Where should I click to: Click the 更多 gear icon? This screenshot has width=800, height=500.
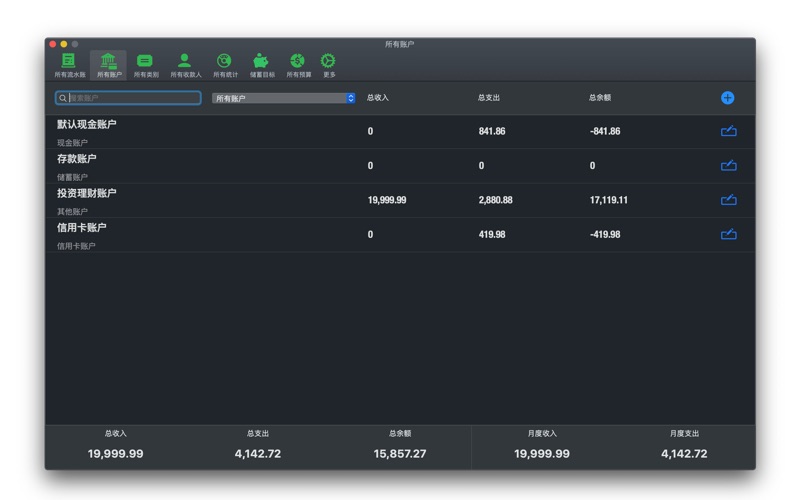[x=328, y=64]
